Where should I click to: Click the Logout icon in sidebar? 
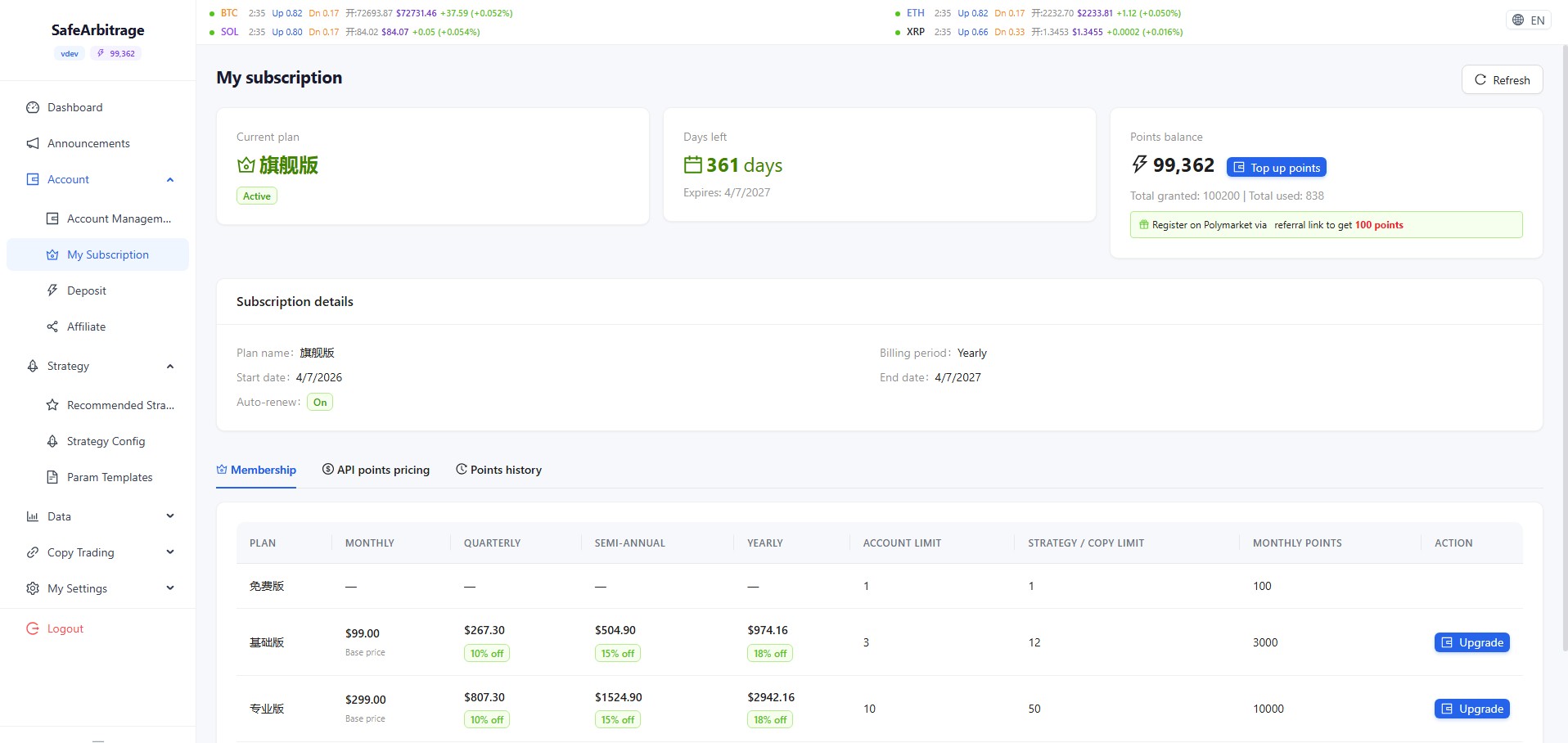pos(33,628)
